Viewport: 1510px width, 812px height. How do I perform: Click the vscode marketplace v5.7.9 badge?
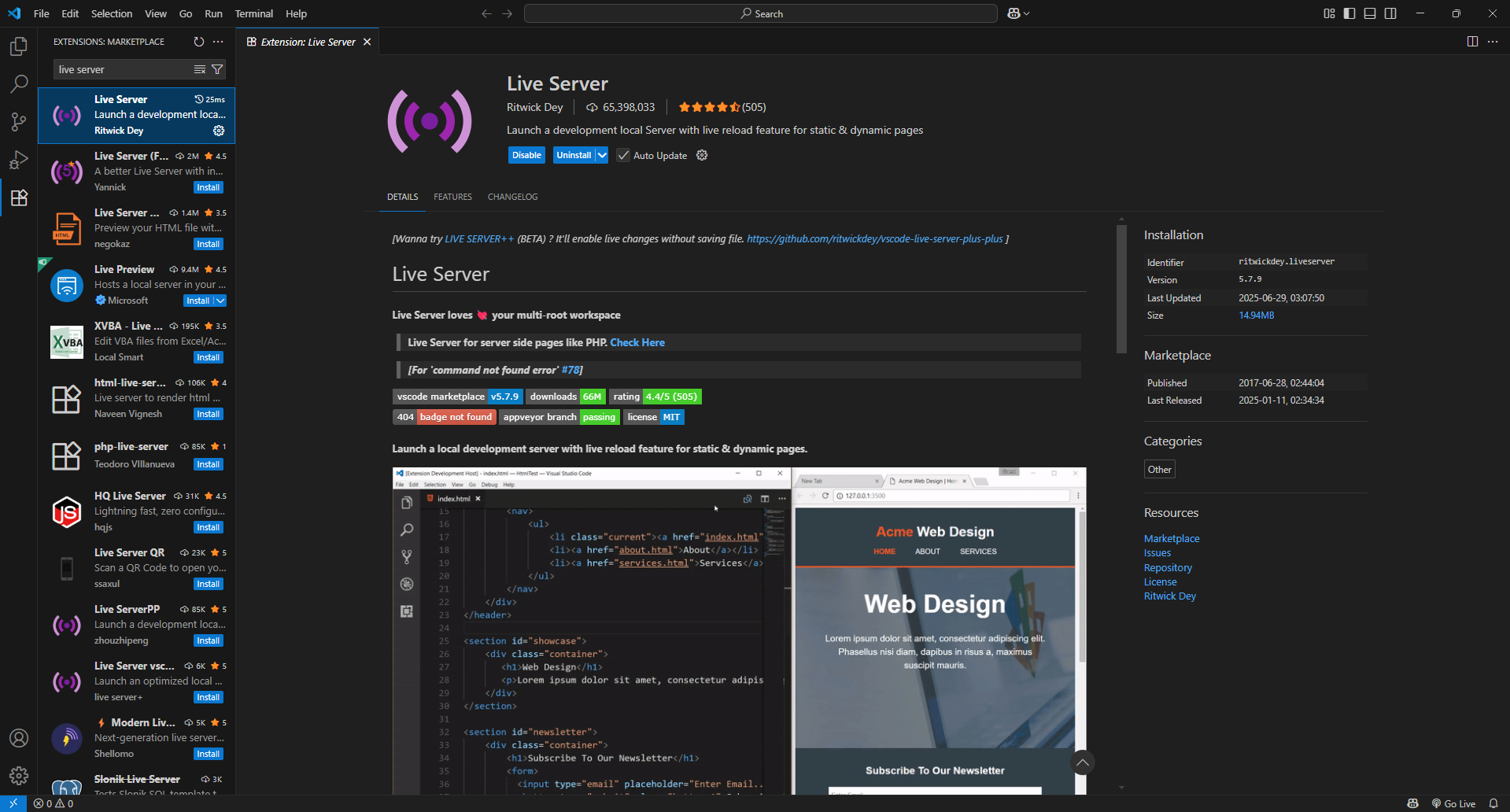(x=457, y=397)
